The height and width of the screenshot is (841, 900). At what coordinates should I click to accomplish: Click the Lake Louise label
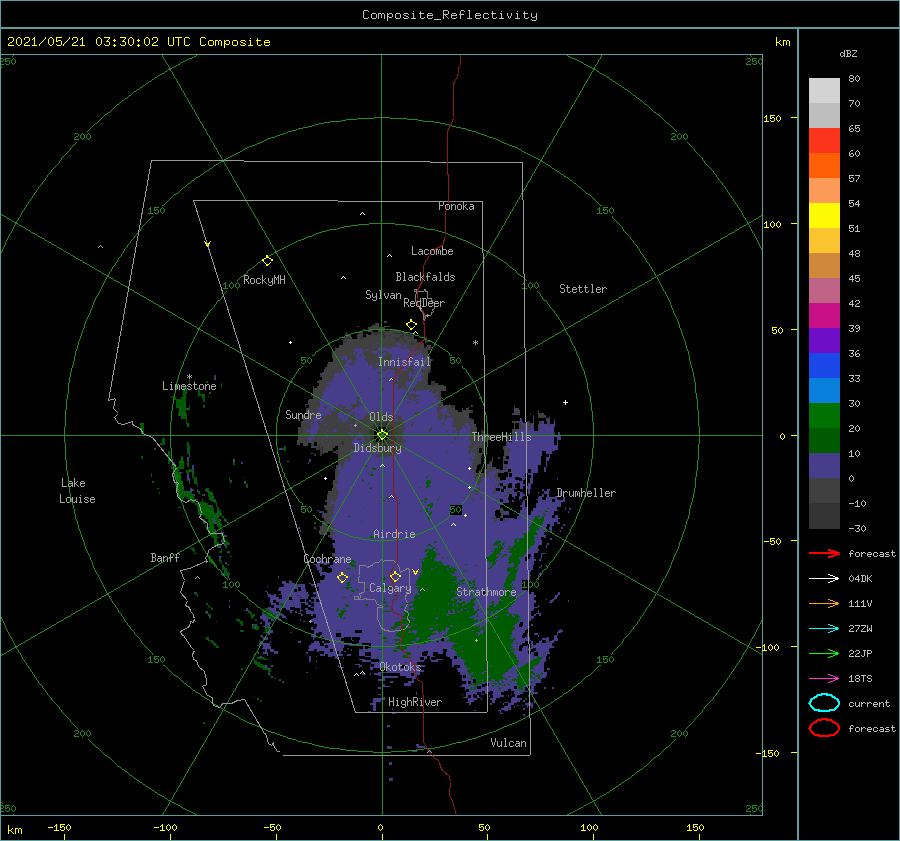click(77, 491)
